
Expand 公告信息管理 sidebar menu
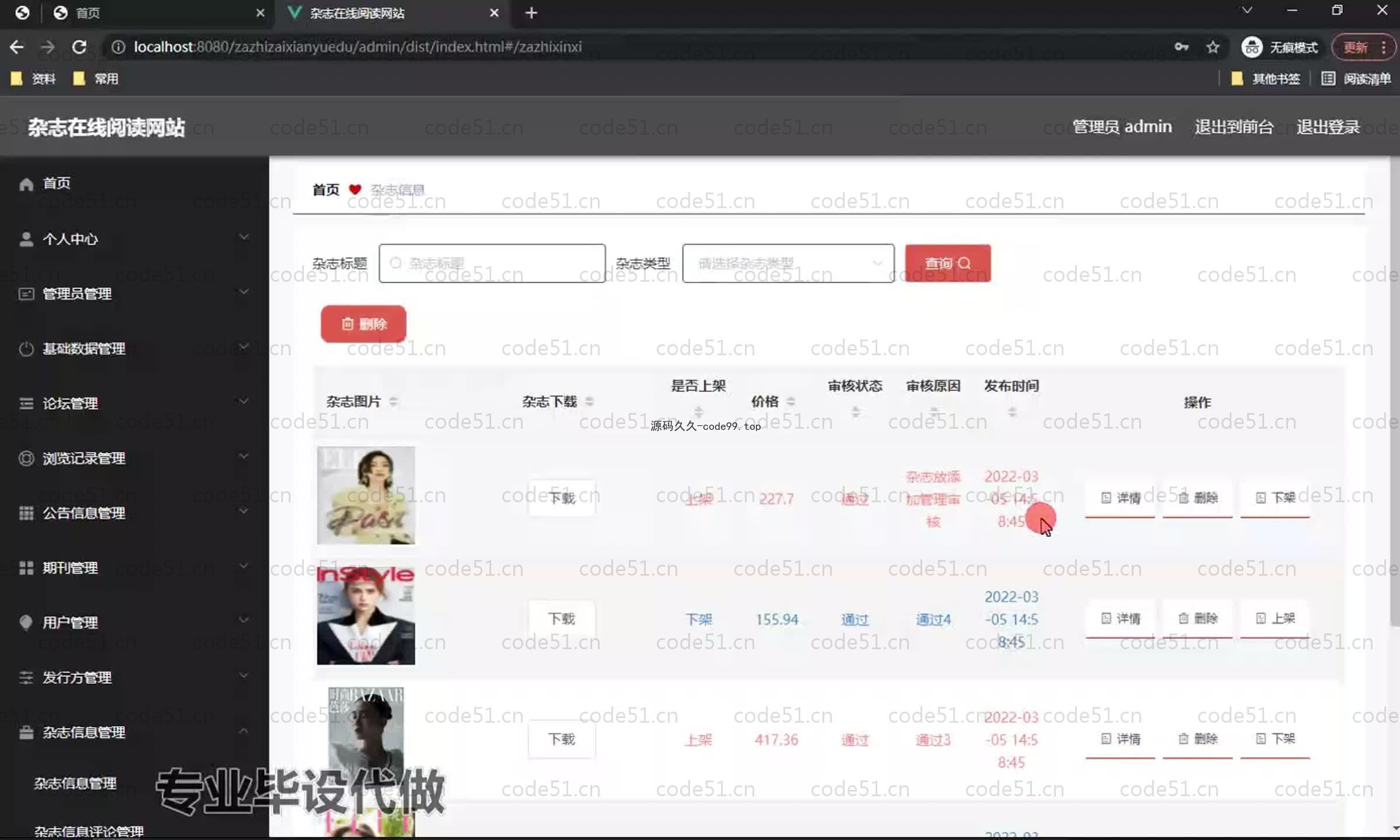point(134,513)
